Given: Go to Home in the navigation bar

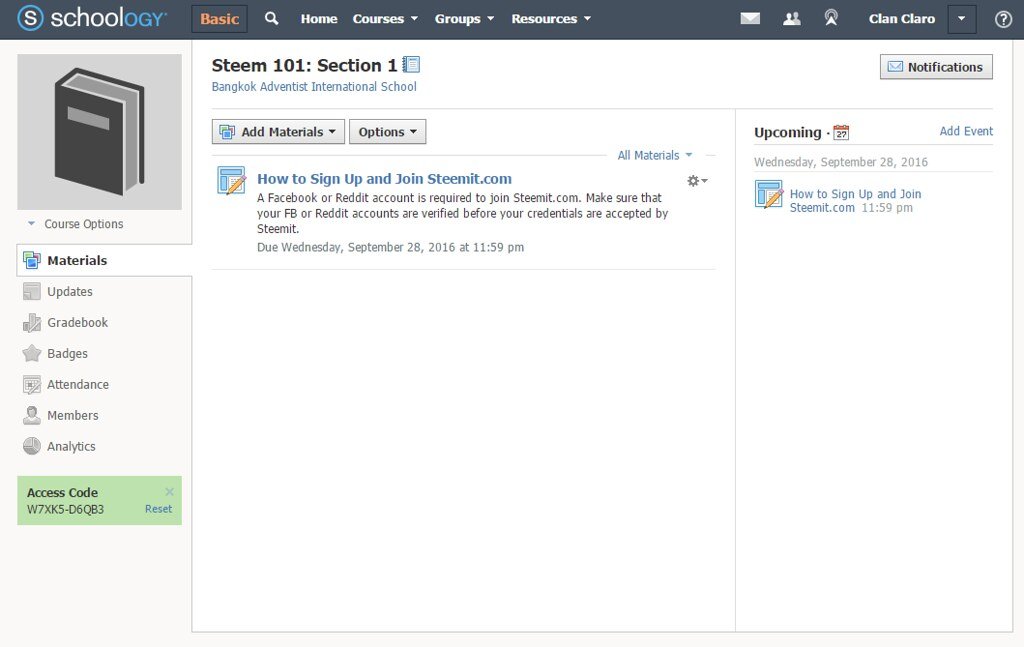Looking at the screenshot, I should click(x=319, y=19).
